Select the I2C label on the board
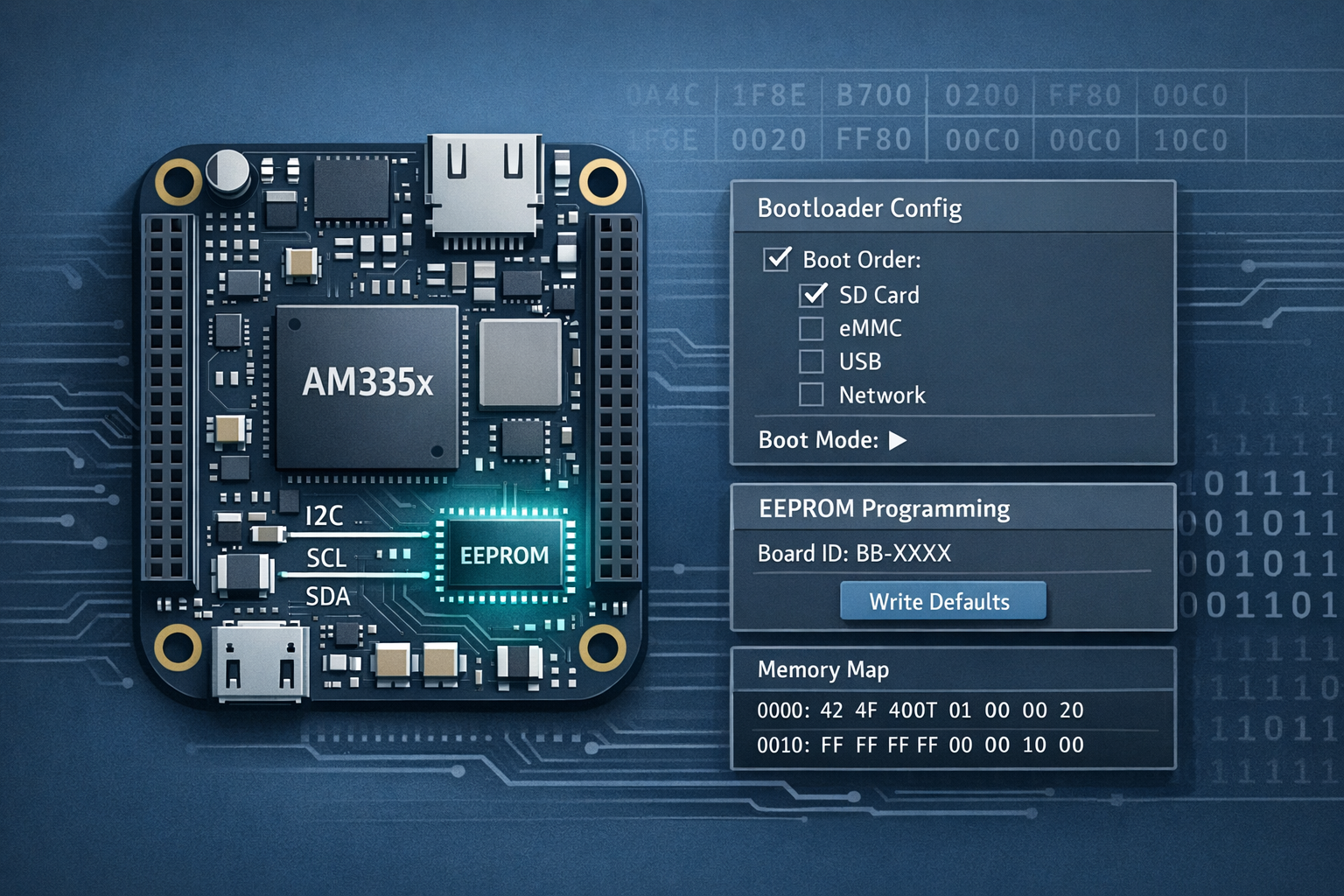Viewport: 1344px width, 896px height. coord(325,514)
